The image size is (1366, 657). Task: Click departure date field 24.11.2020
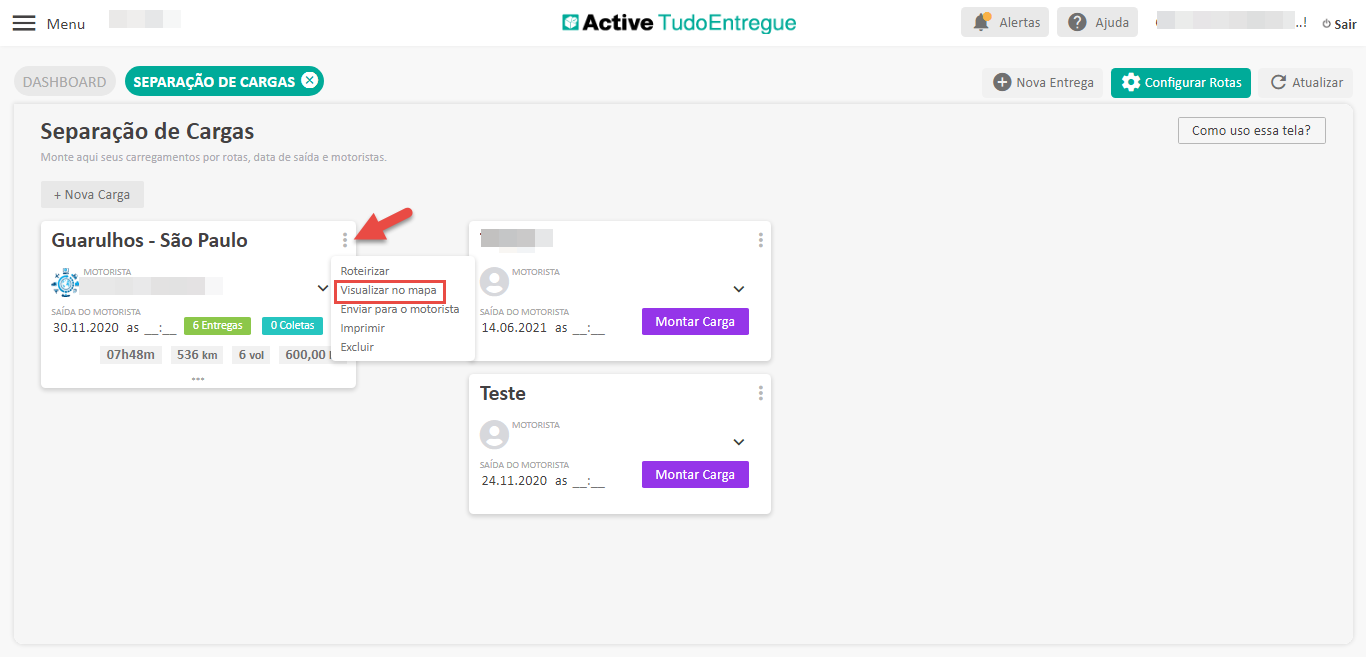[x=515, y=481]
